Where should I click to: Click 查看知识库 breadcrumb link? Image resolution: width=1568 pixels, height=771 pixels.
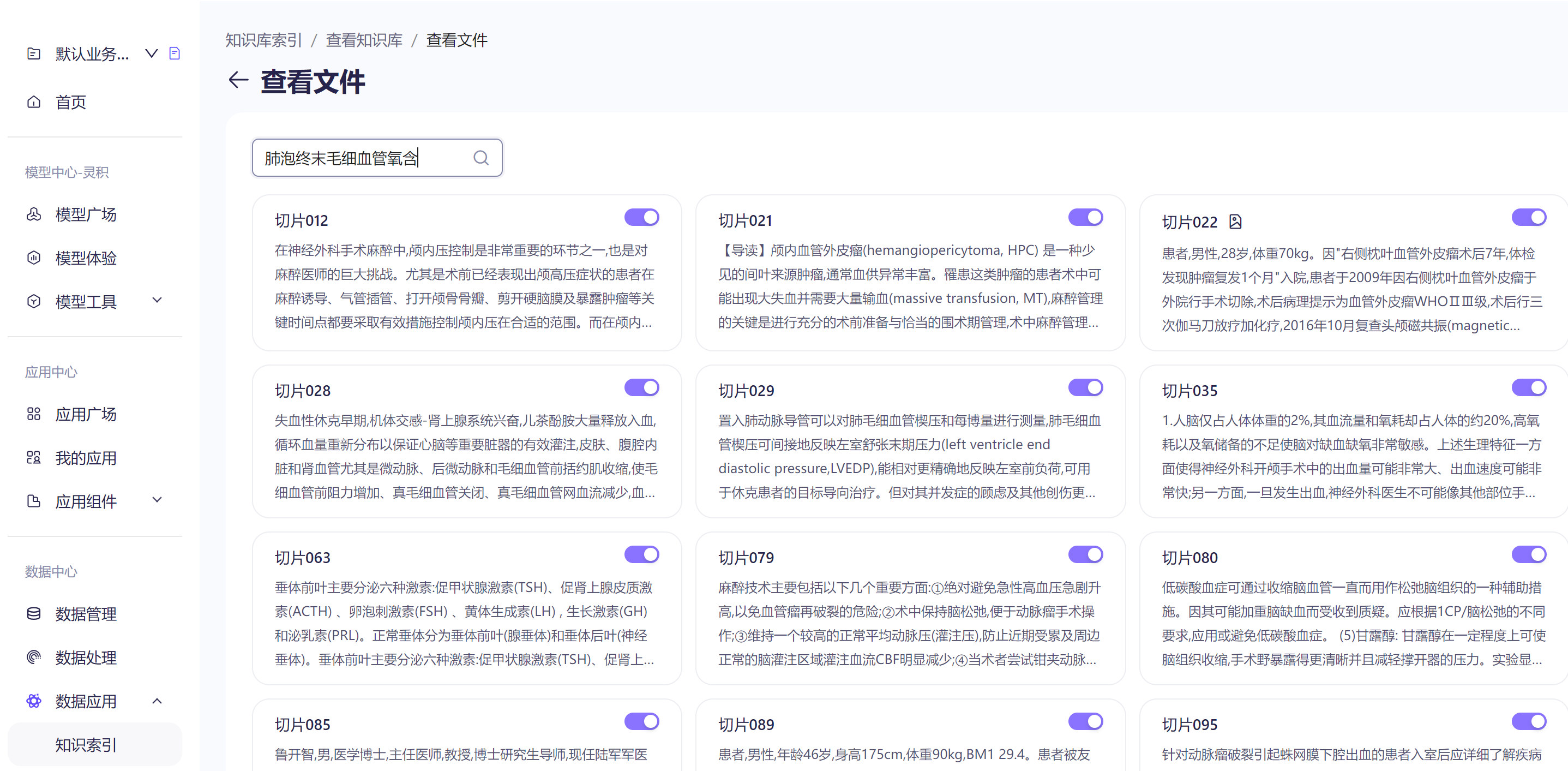[365, 40]
